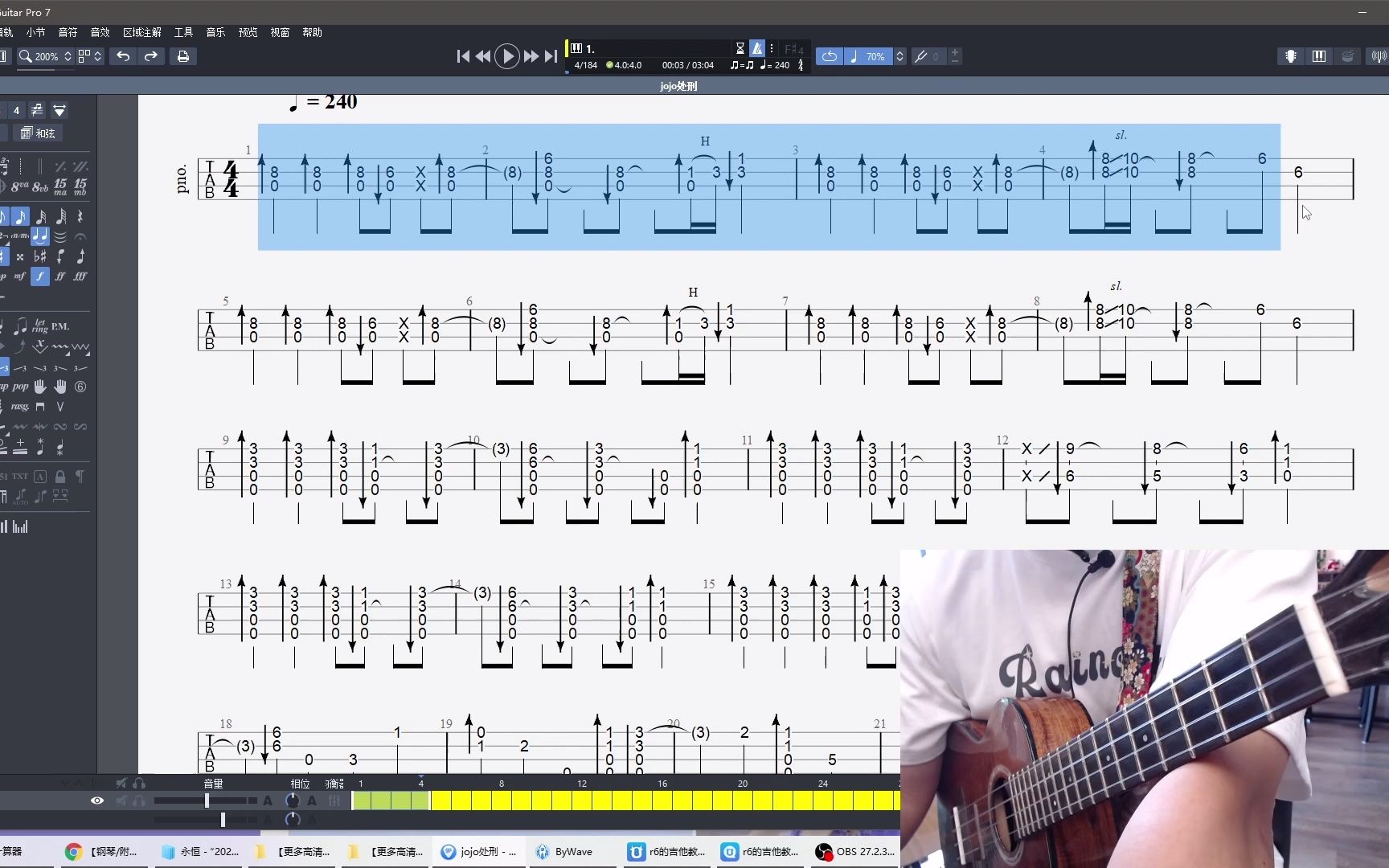
Task: Apply 15ma octave marking
Action: click(60, 186)
